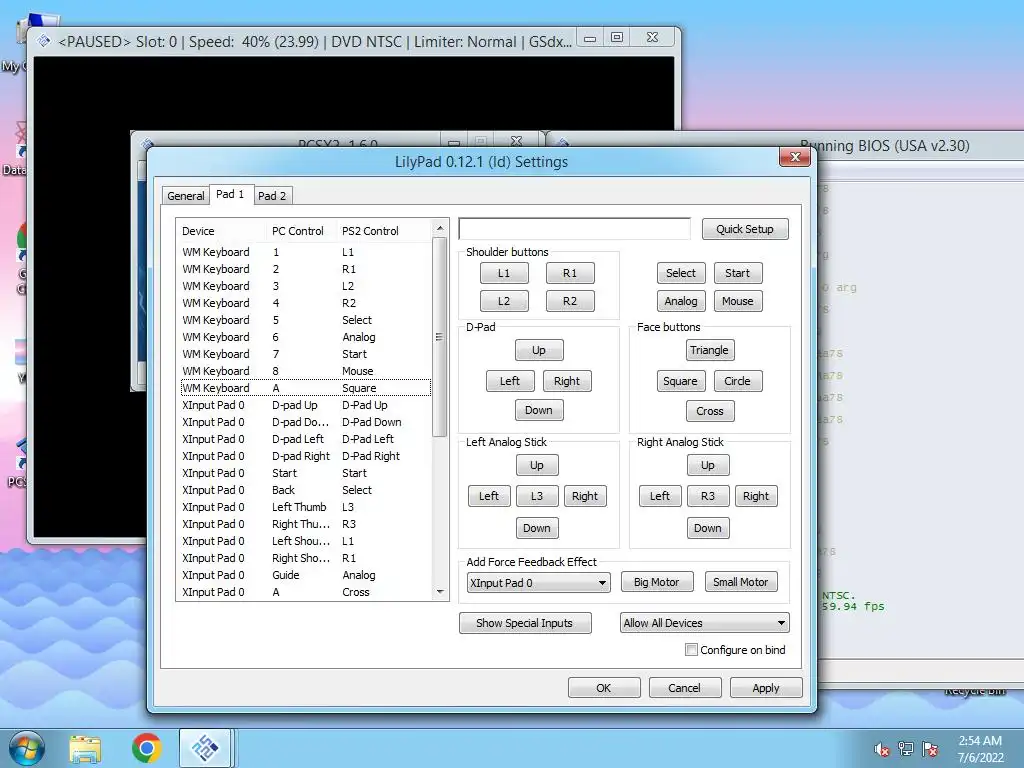The height and width of the screenshot is (768, 1024).
Task: Bind the Circle face button
Action: coord(738,381)
